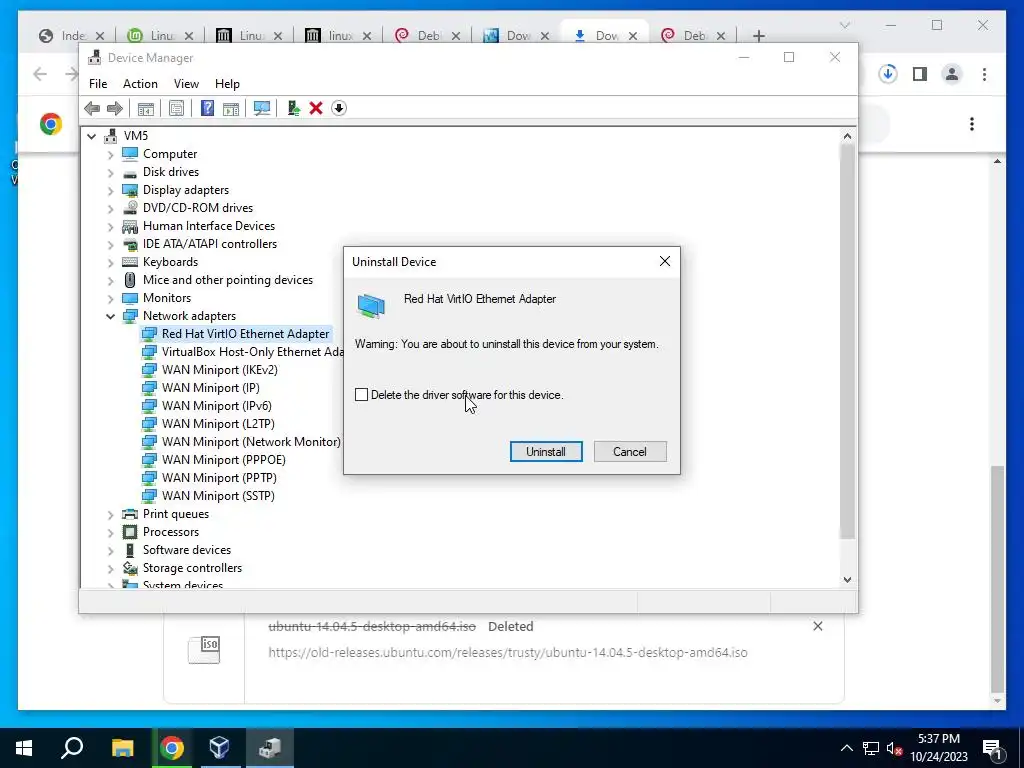Screen dimensions: 1024x768
Task: Open the Action menu
Action: click(x=140, y=84)
